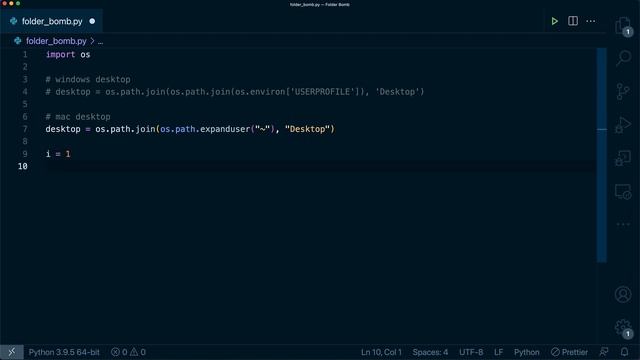640x360 pixels.
Task: Click the 'desktop' variable on line 7
Action: (63, 129)
